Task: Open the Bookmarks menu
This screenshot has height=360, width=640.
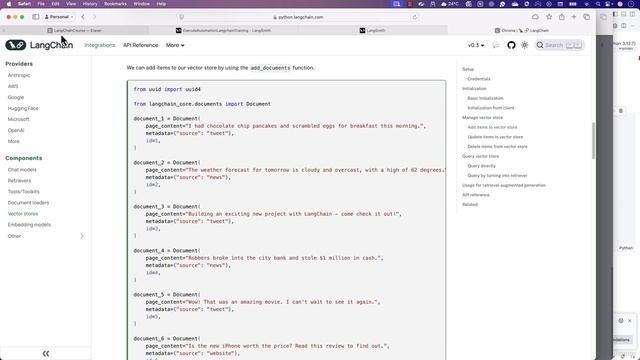Action: pyautogui.click(x=115, y=4)
